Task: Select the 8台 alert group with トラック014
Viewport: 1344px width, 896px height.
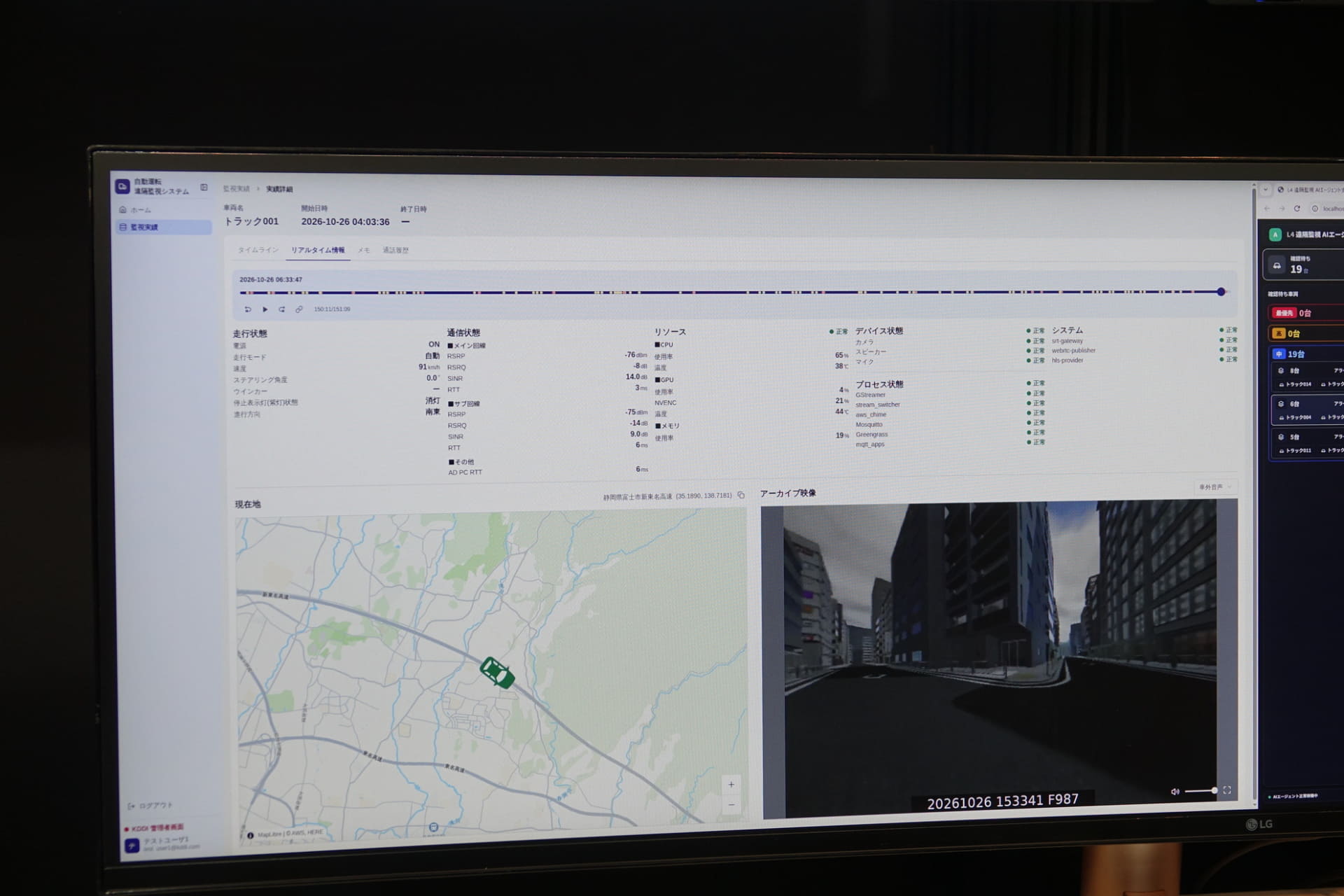Action: pyautogui.click(x=1308, y=377)
